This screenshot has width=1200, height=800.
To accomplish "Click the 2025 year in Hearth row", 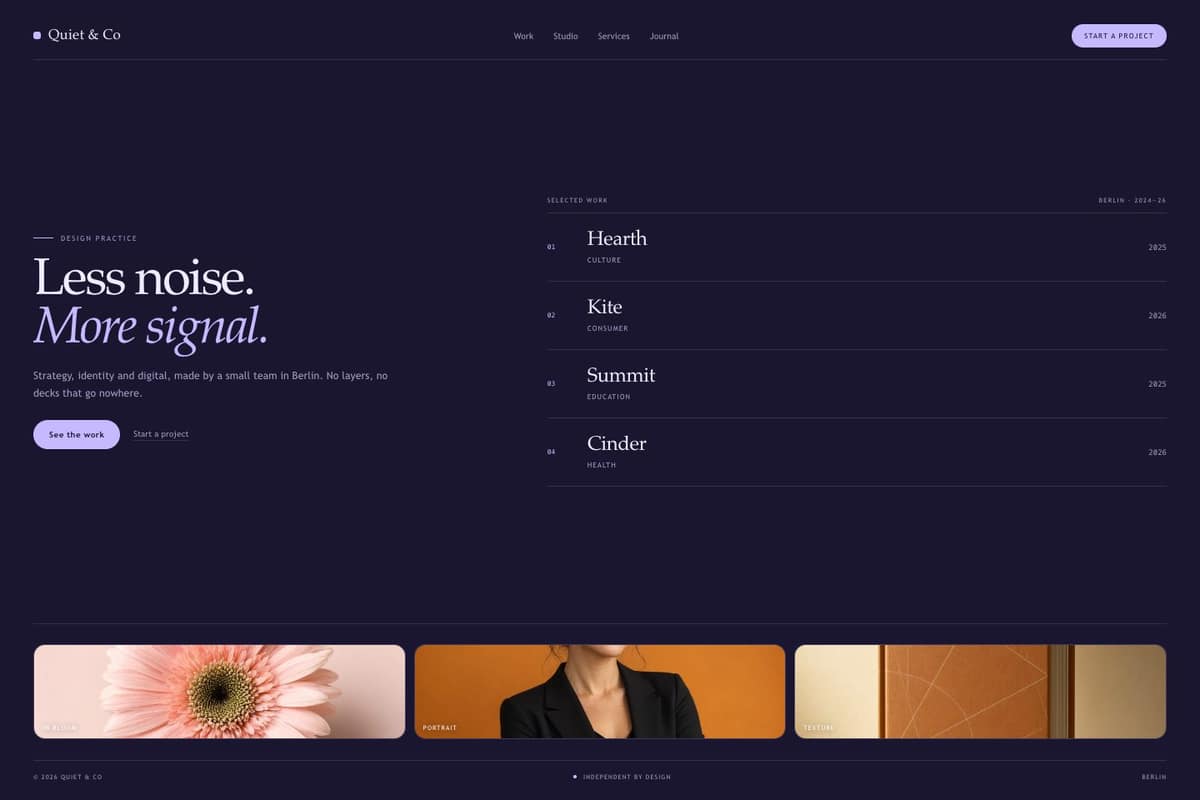I will (1157, 247).
